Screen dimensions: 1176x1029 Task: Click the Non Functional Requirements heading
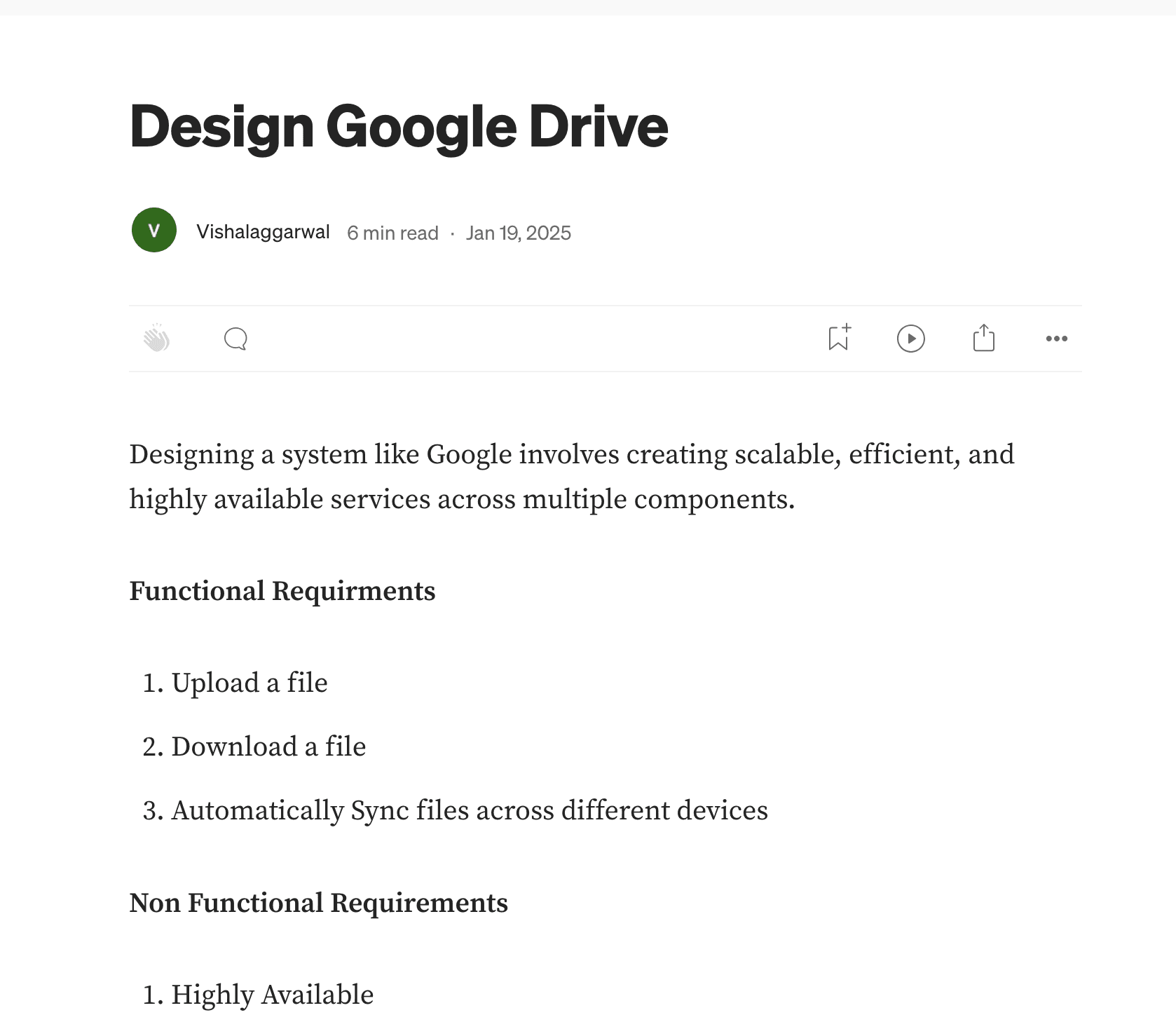pos(319,903)
